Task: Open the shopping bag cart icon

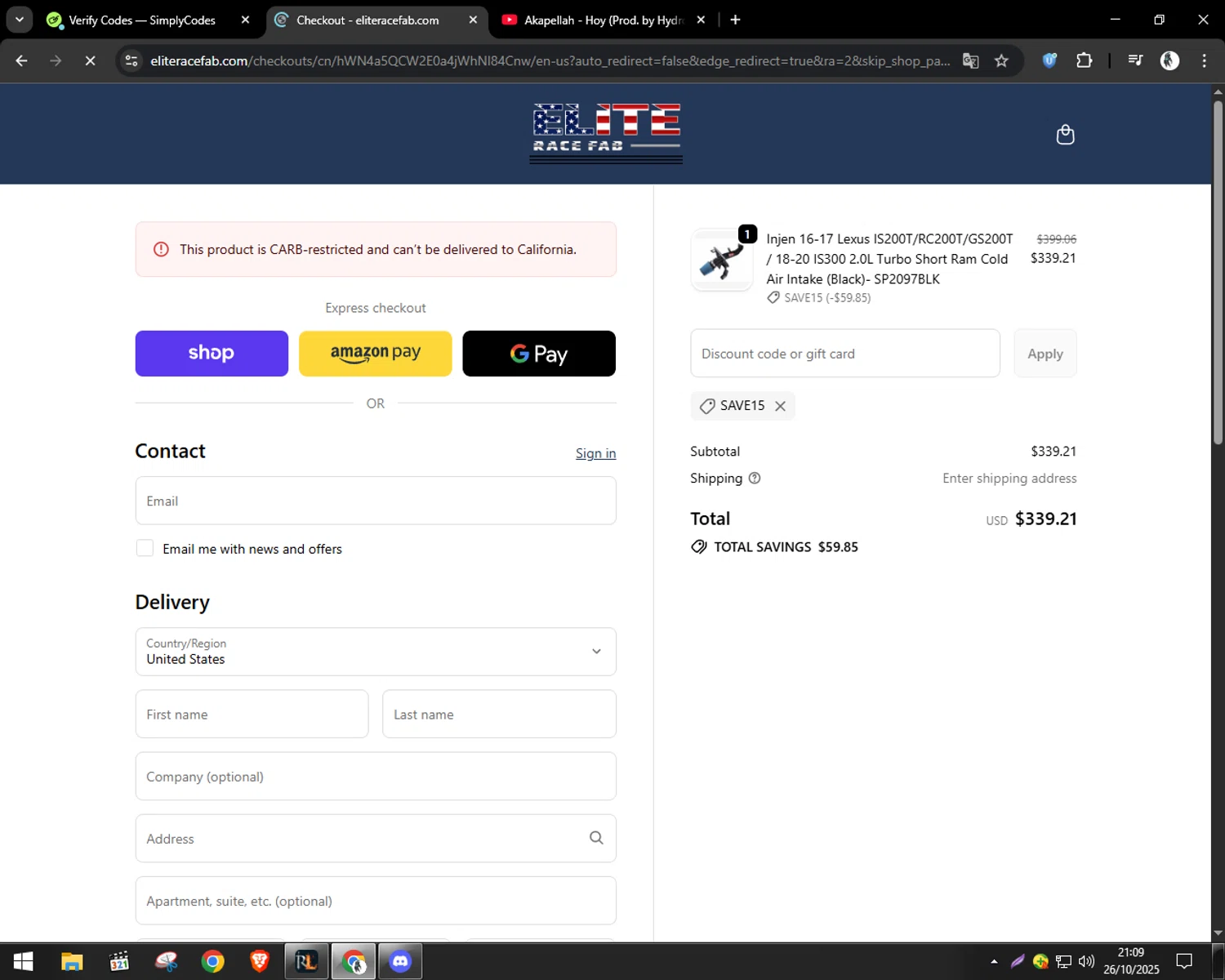Action: point(1065,135)
